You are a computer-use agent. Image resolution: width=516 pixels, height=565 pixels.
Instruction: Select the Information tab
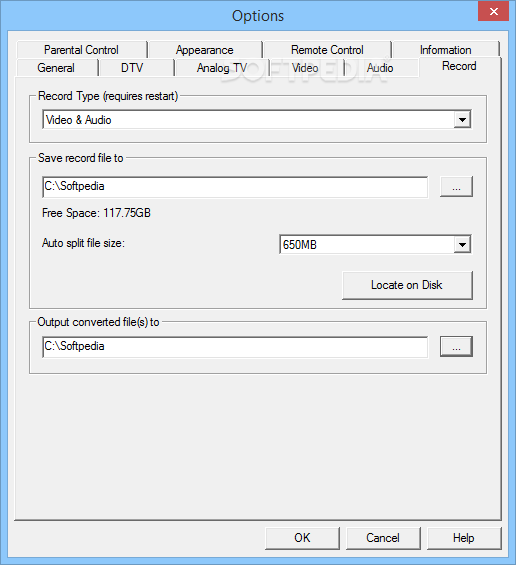click(445, 50)
